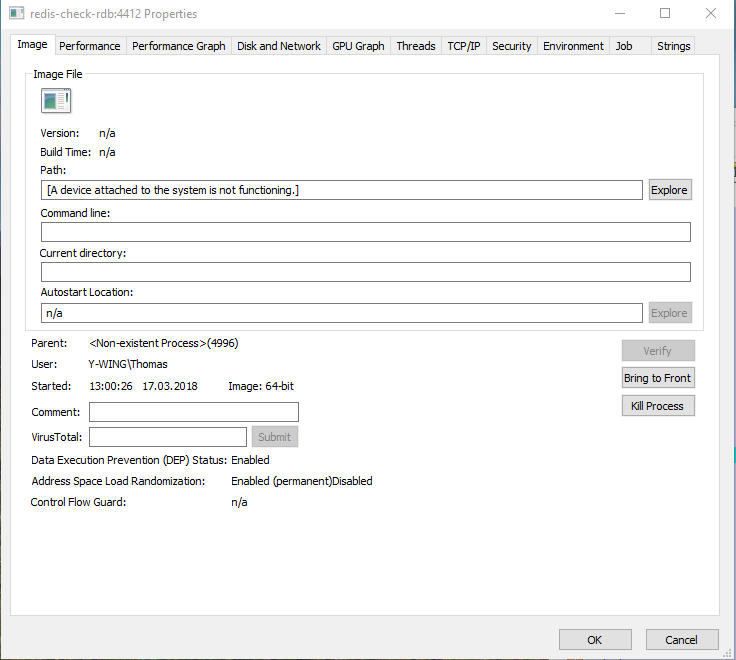736x660 pixels.
Task: Click the 'Image: 64-bit' text
Action: click(261, 386)
